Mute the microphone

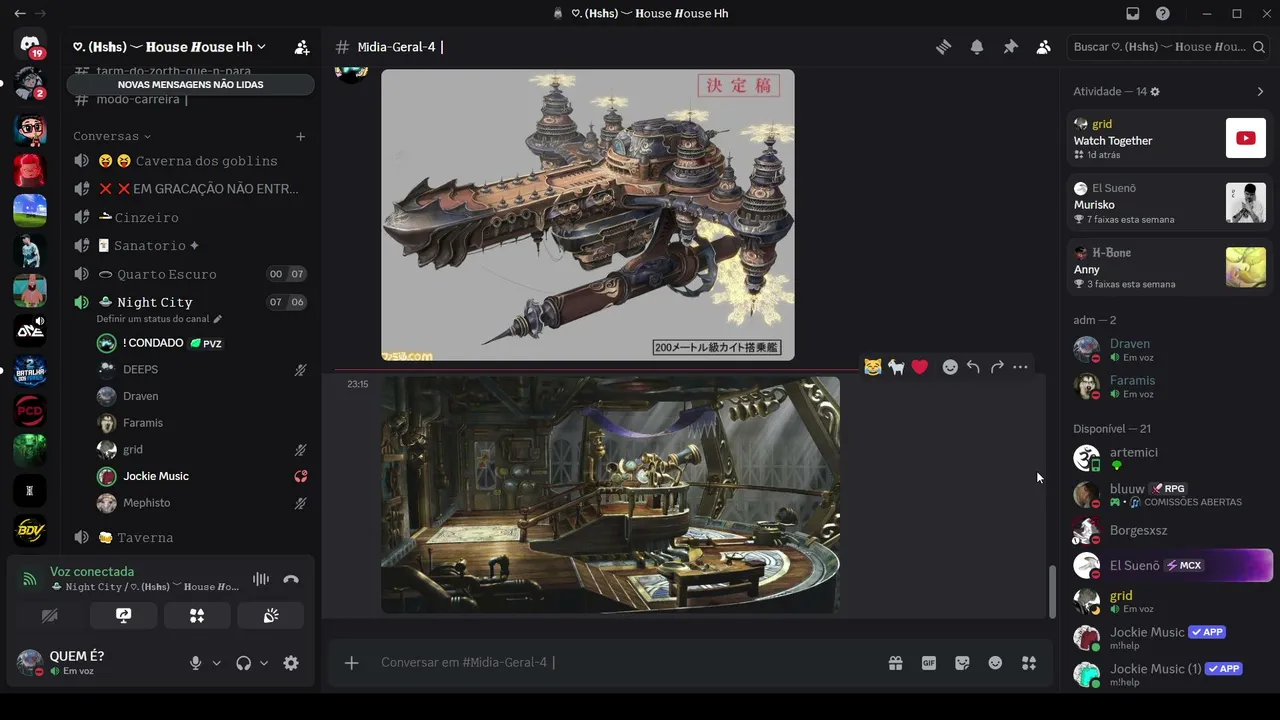pyautogui.click(x=196, y=663)
